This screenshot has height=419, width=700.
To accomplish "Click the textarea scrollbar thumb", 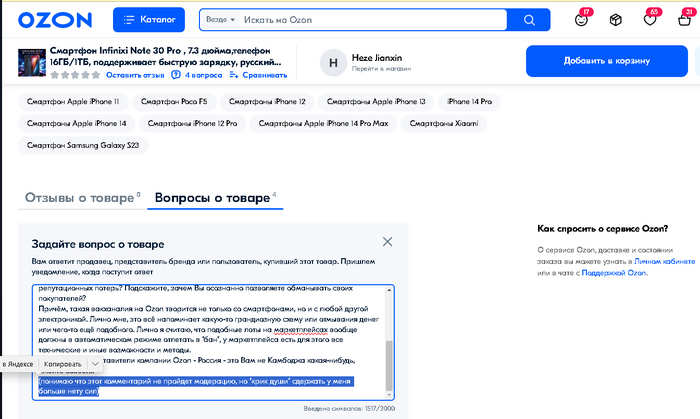I will pyautogui.click(x=389, y=366).
